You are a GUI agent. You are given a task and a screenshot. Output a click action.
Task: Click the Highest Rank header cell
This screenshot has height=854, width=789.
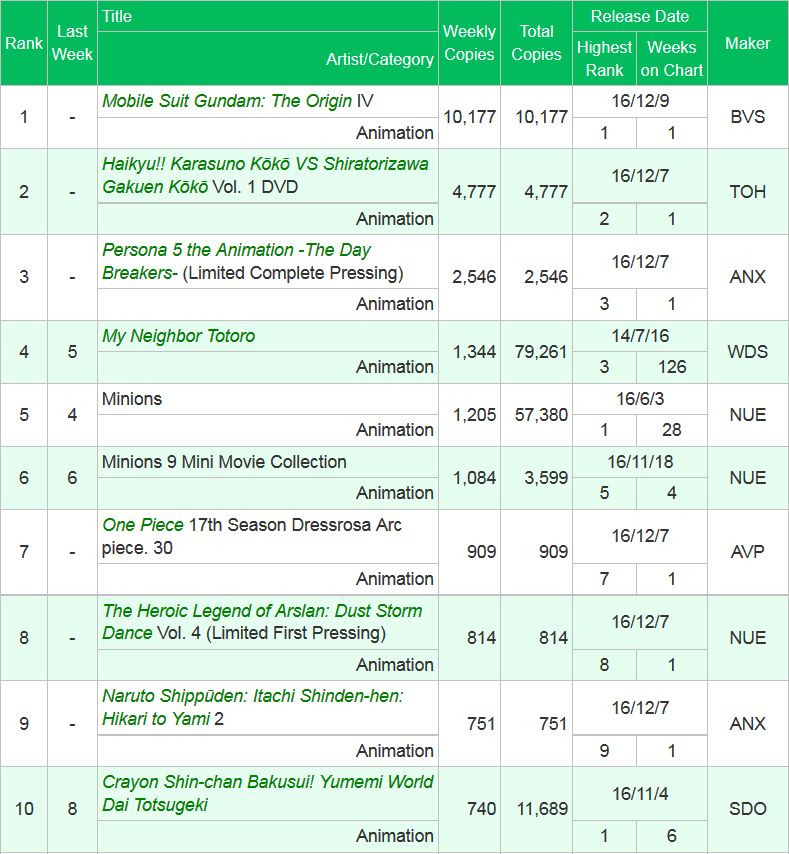[604, 58]
